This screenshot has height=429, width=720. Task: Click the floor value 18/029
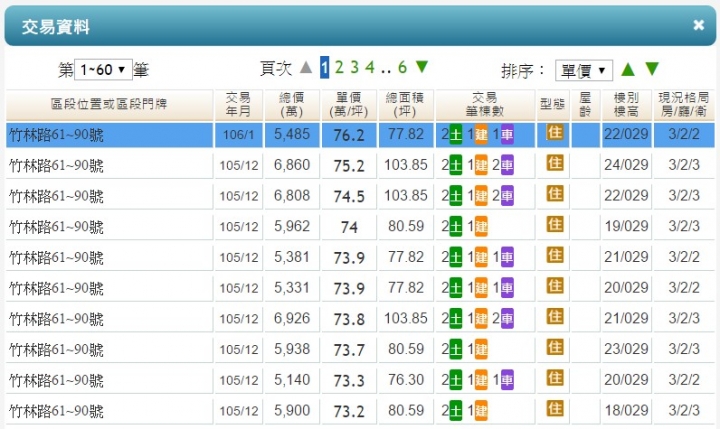[626, 410]
